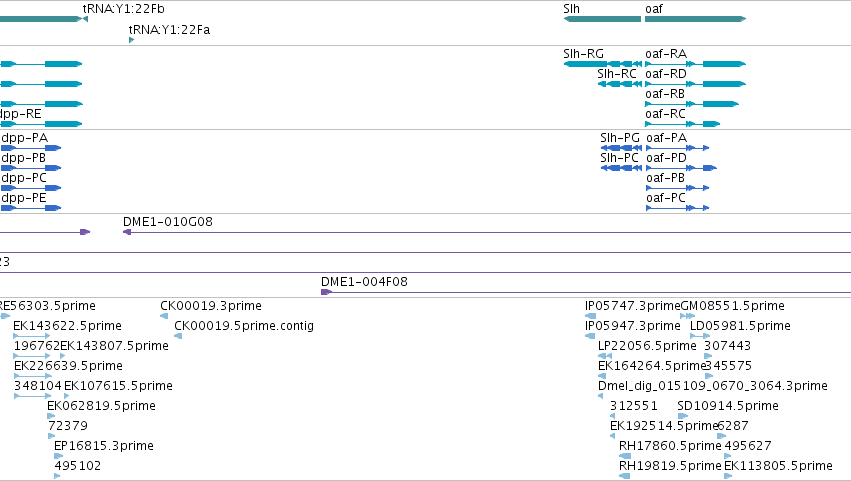Click EST GM08551.5prime
This screenshot has height=481, width=851.
pos(732,306)
